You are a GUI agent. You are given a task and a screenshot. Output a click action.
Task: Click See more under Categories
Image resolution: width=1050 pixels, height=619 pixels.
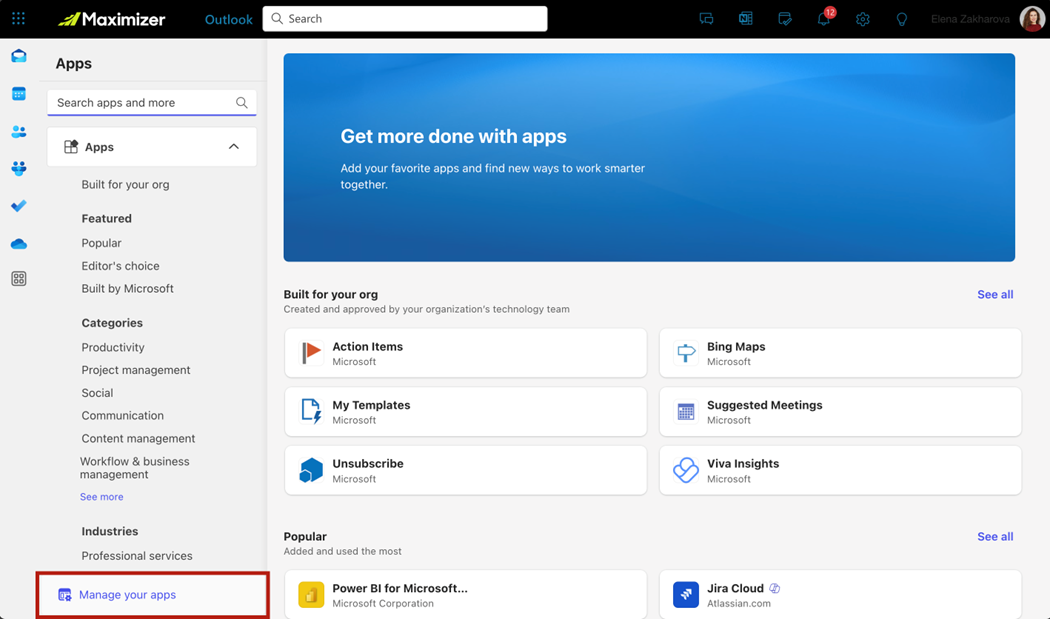[x=102, y=496]
